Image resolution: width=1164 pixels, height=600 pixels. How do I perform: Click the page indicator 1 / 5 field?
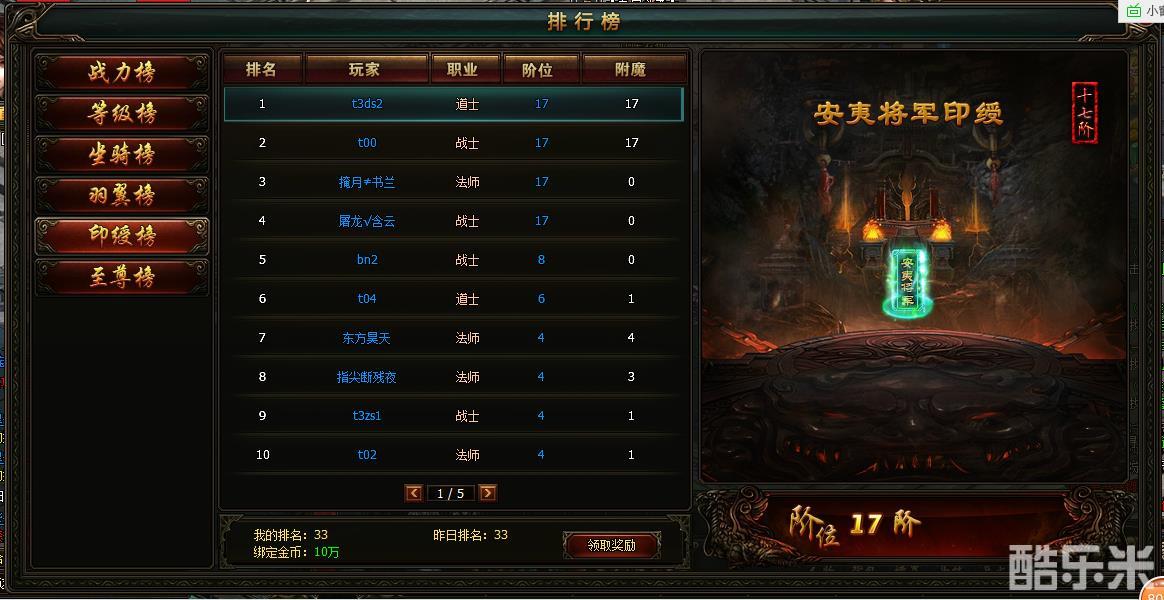click(x=451, y=493)
